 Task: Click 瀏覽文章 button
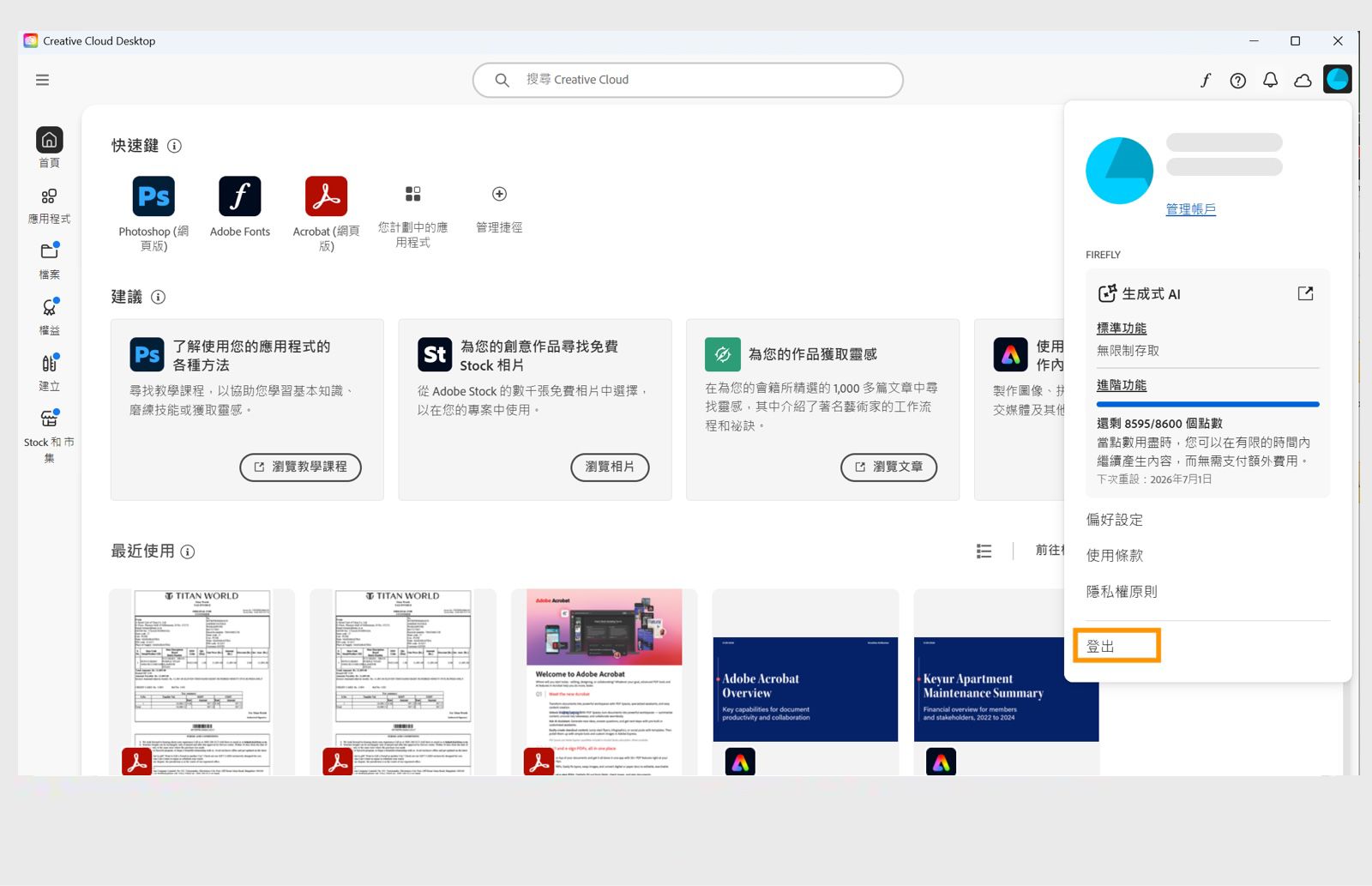point(888,467)
